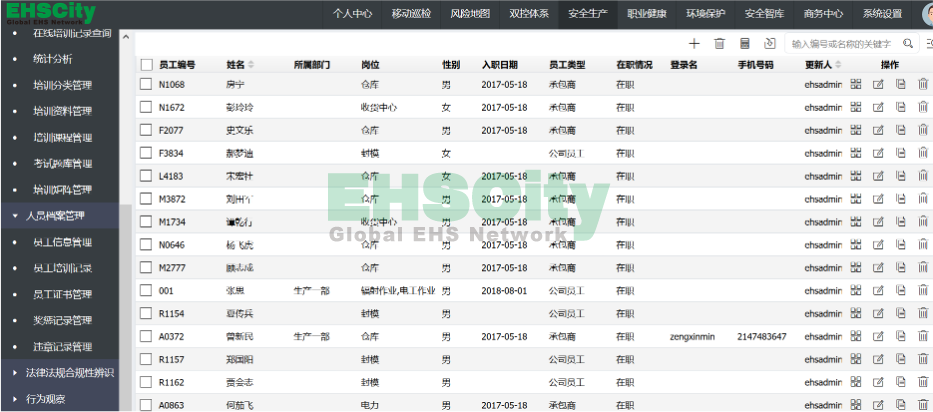Check the checkbox for employee N1068
Image resolution: width=933 pixels, height=412 pixels.
click(x=146, y=84)
